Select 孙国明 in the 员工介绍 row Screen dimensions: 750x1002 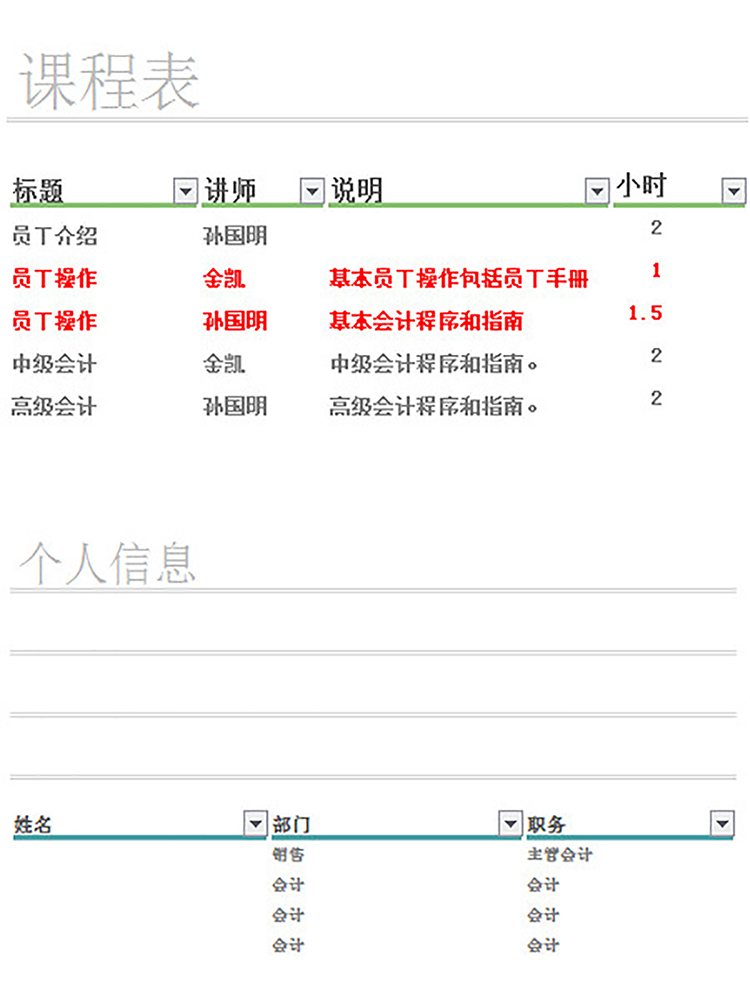pos(235,236)
